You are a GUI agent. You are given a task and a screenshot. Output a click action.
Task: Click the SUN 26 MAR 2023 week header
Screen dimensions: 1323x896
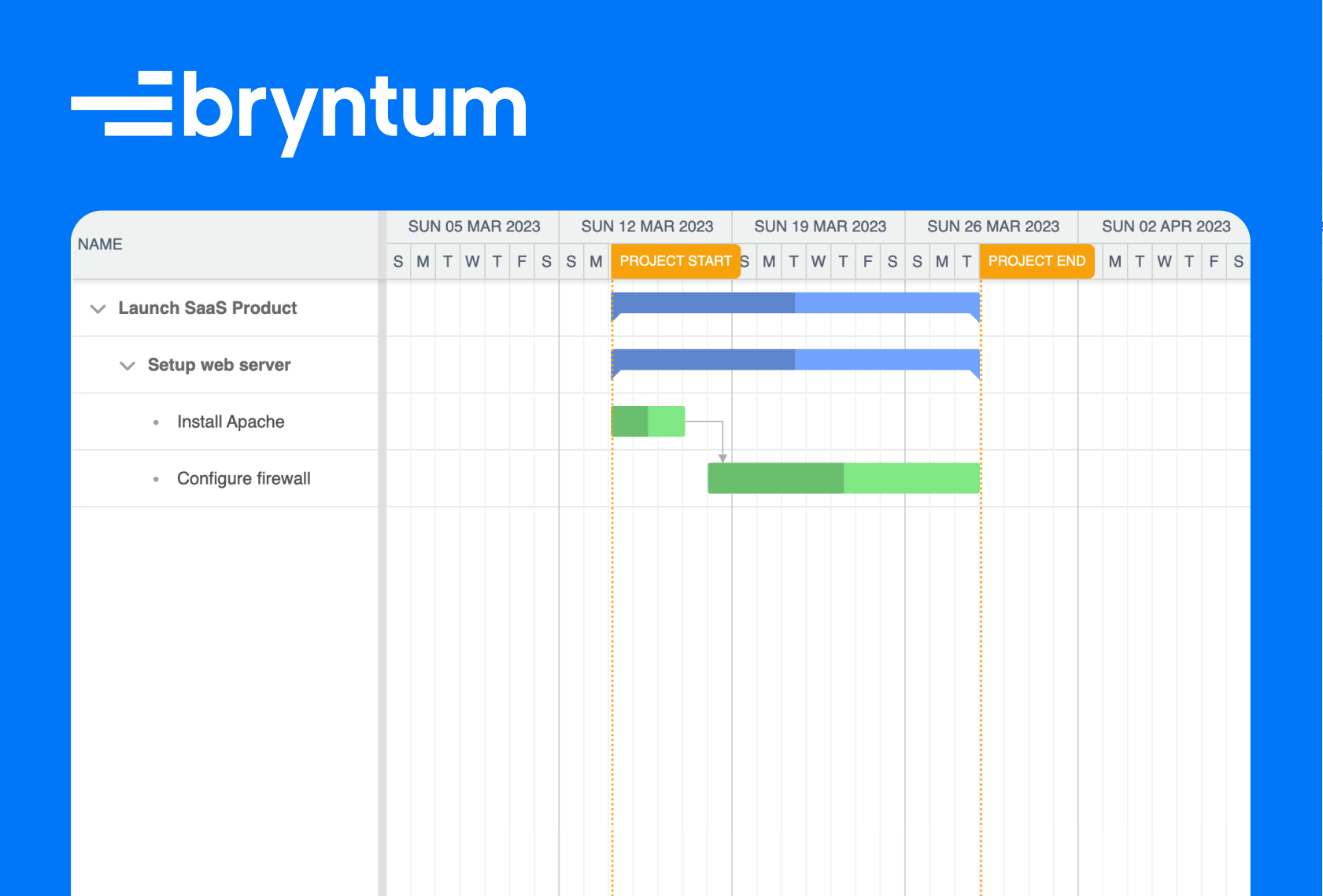click(994, 226)
